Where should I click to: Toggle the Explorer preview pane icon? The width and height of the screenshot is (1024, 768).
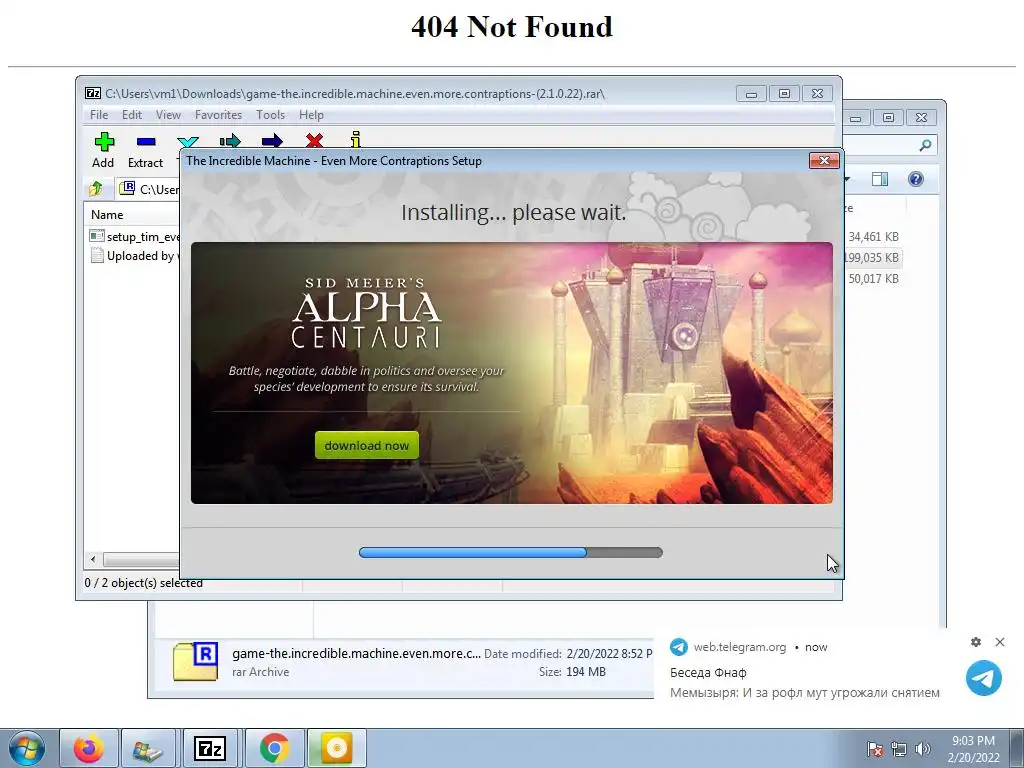880,179
